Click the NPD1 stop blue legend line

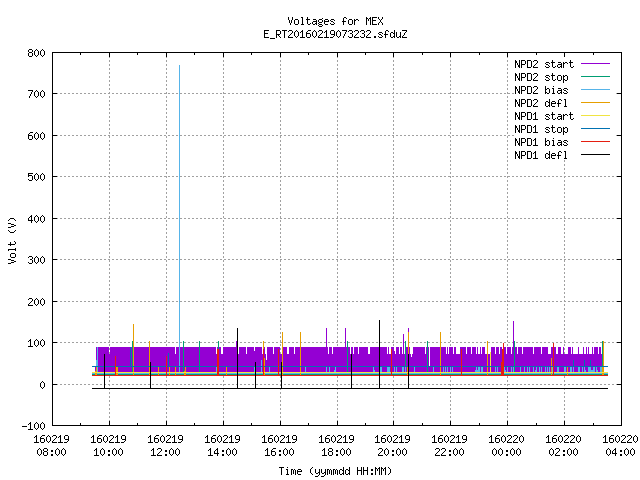[595, 129]
